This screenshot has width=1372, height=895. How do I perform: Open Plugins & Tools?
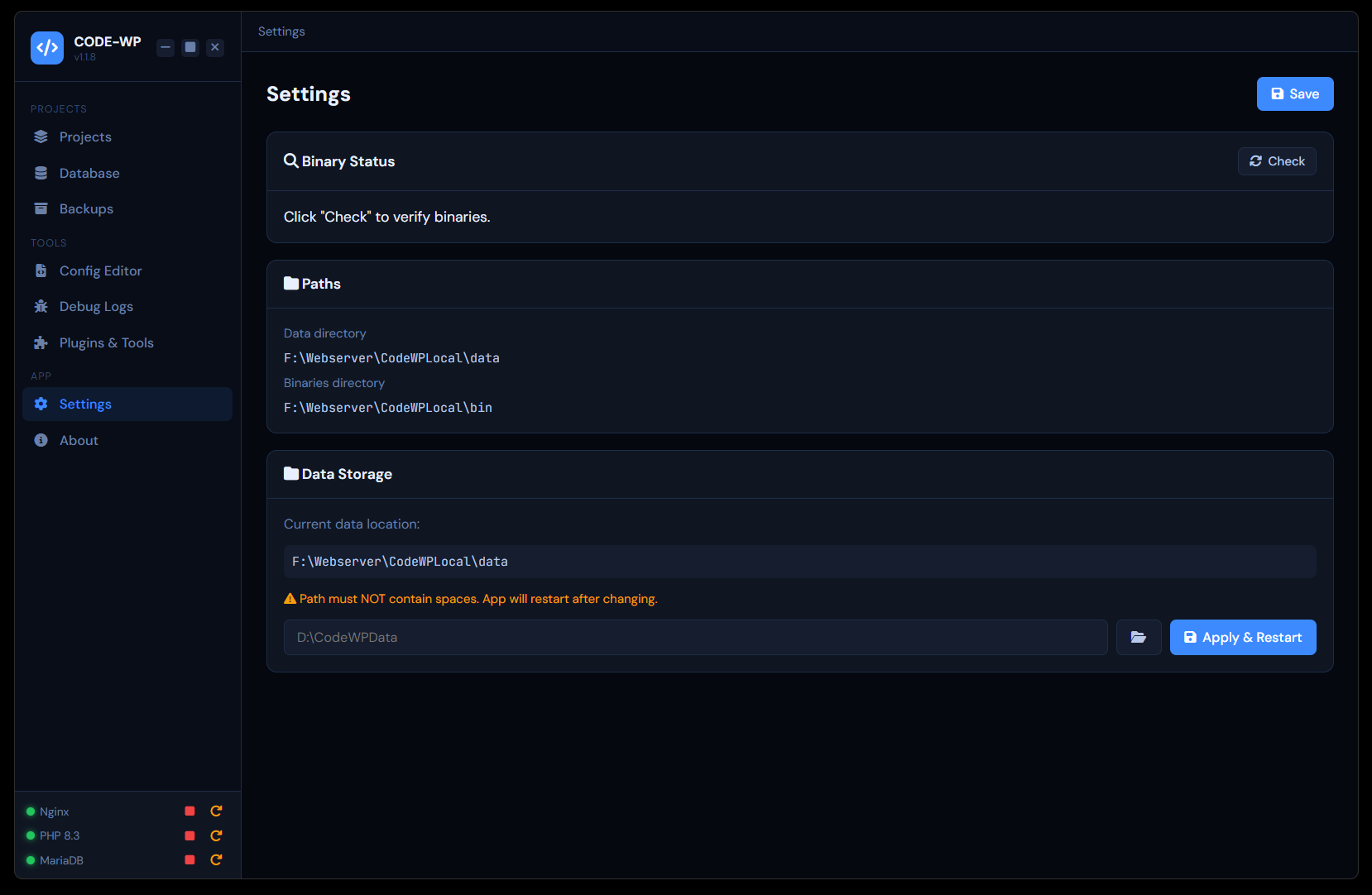[106, 343]
